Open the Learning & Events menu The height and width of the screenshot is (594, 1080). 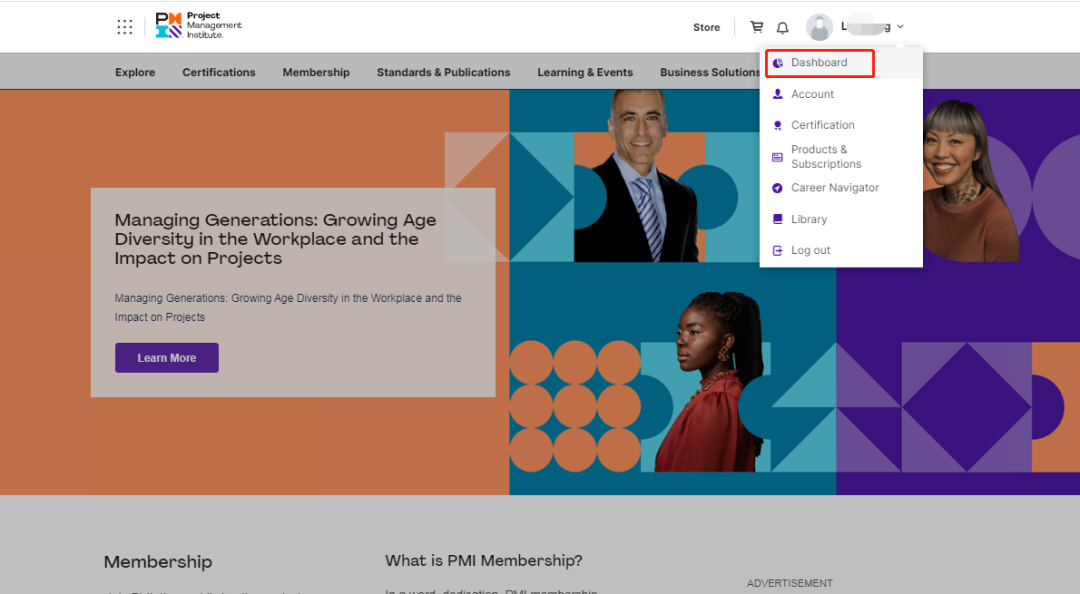(x=585, y=72)
